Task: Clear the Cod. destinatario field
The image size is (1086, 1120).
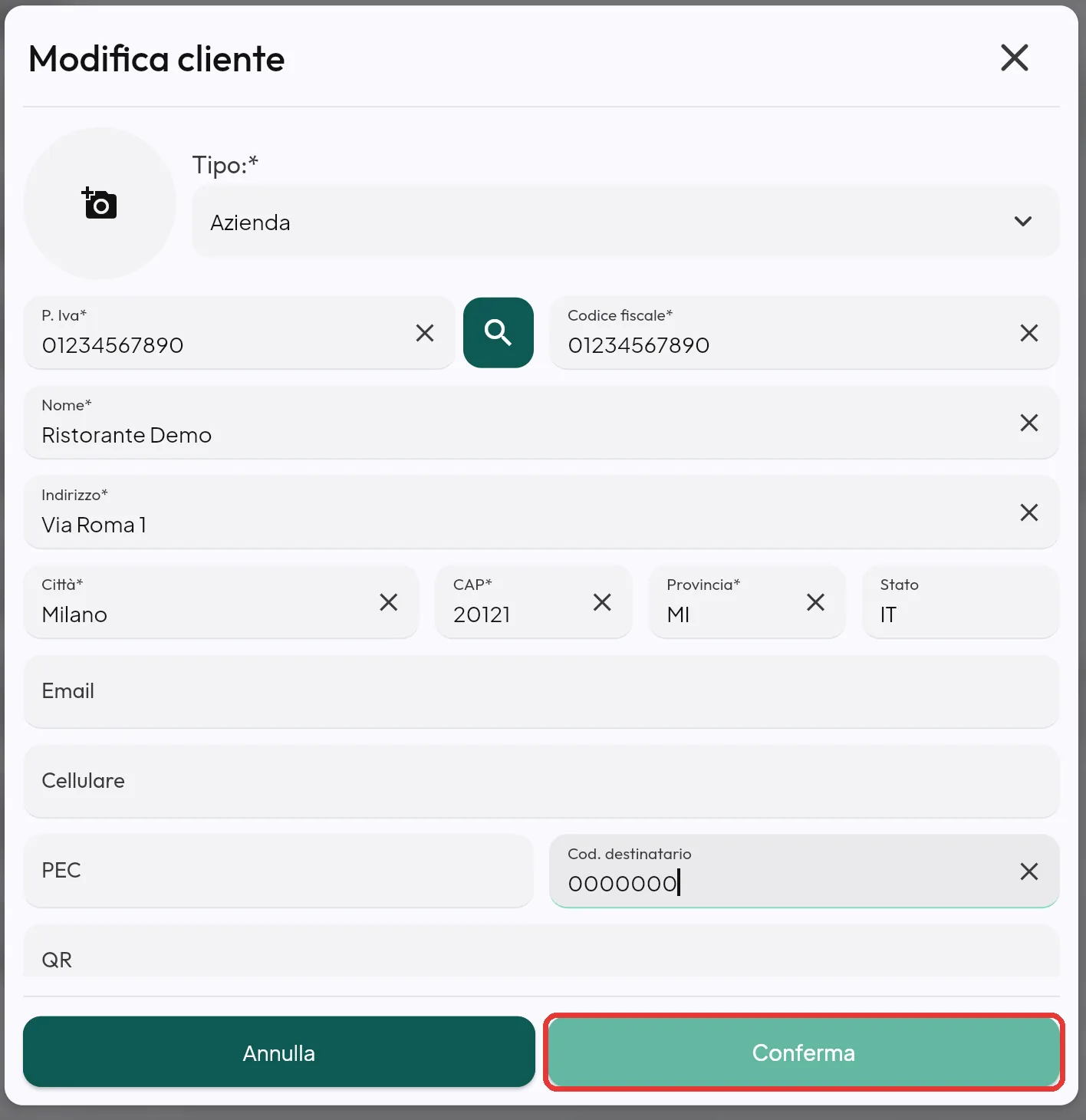Action: pyautogui.click(x=1029, y=871)
